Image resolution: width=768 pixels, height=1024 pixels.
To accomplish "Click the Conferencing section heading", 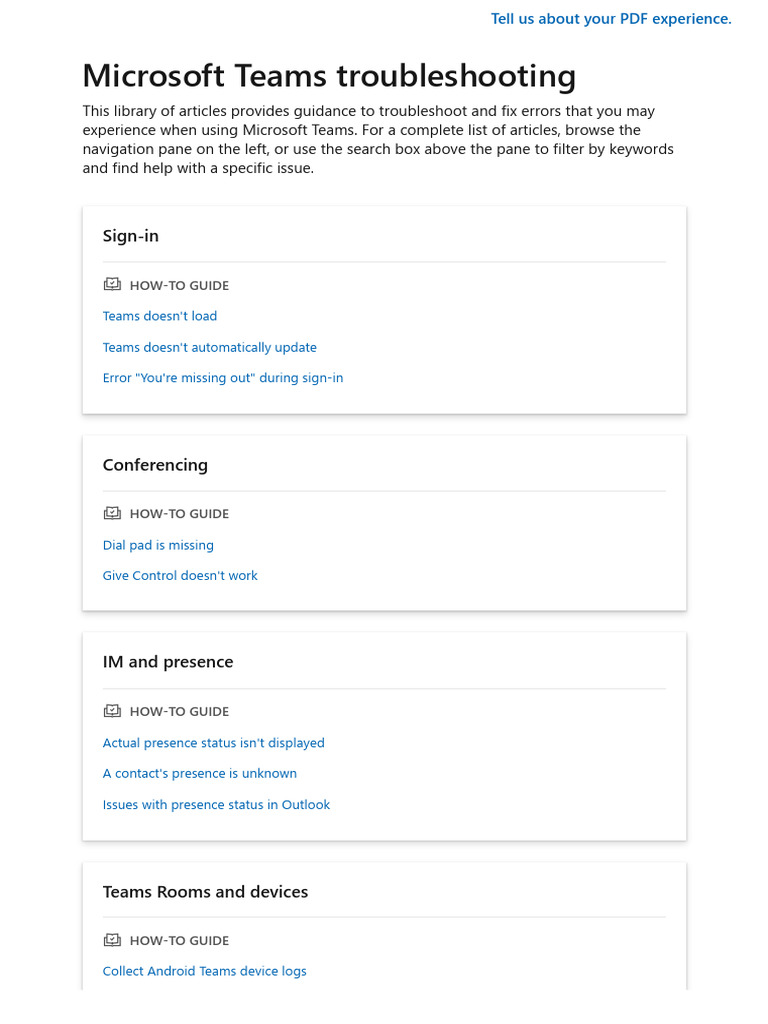I will point(155,465).
